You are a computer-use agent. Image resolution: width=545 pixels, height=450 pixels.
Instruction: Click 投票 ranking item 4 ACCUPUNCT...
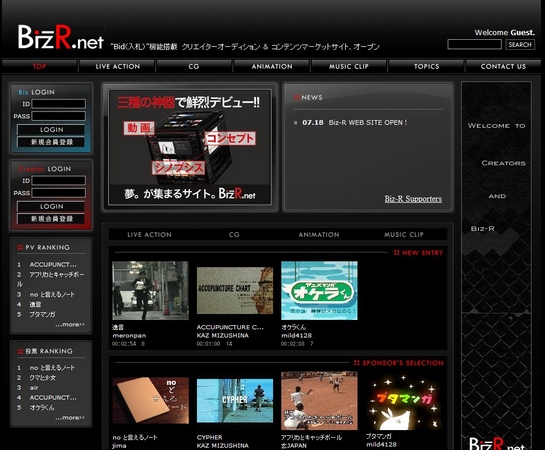click(53, 397)
